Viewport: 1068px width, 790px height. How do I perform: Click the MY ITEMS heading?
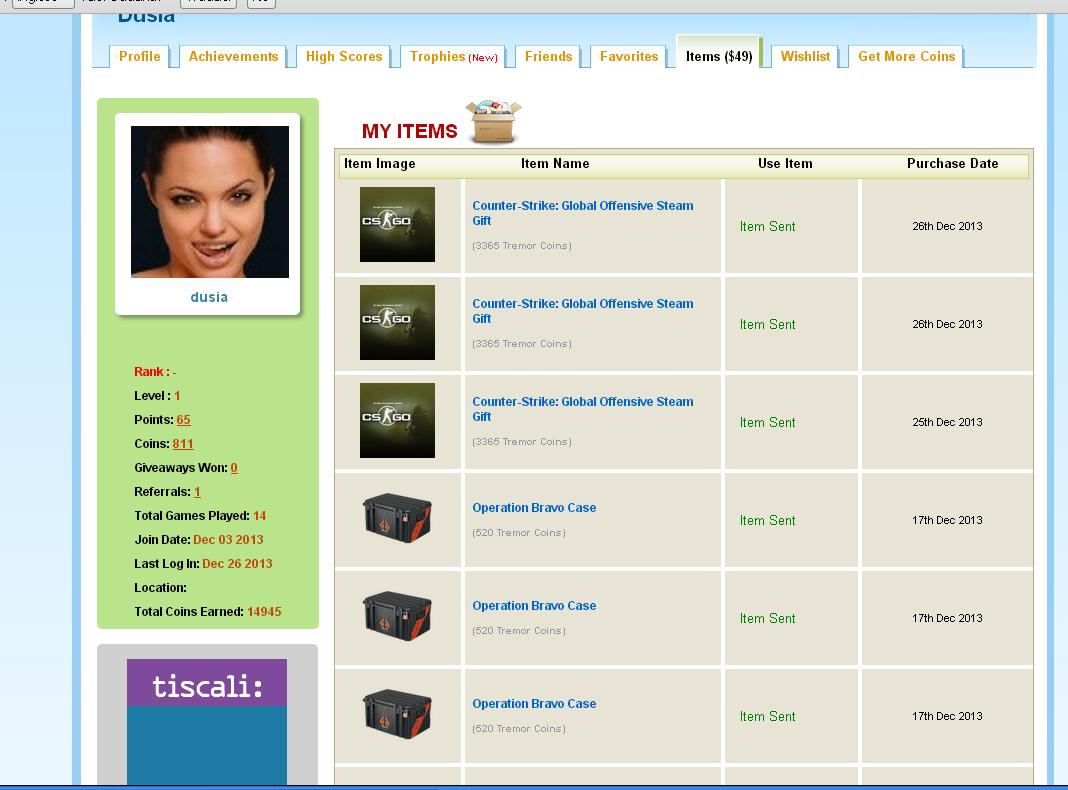tap(409, 131)
